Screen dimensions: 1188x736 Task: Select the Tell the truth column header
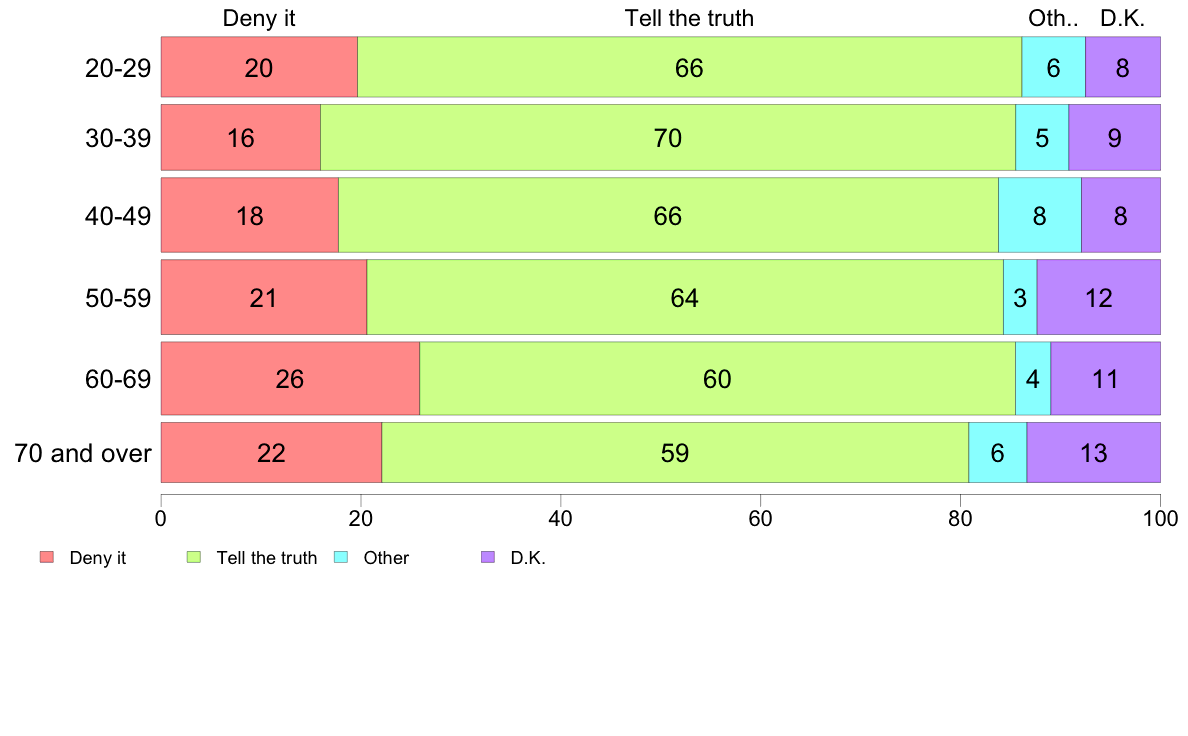[x=689, y=18]
